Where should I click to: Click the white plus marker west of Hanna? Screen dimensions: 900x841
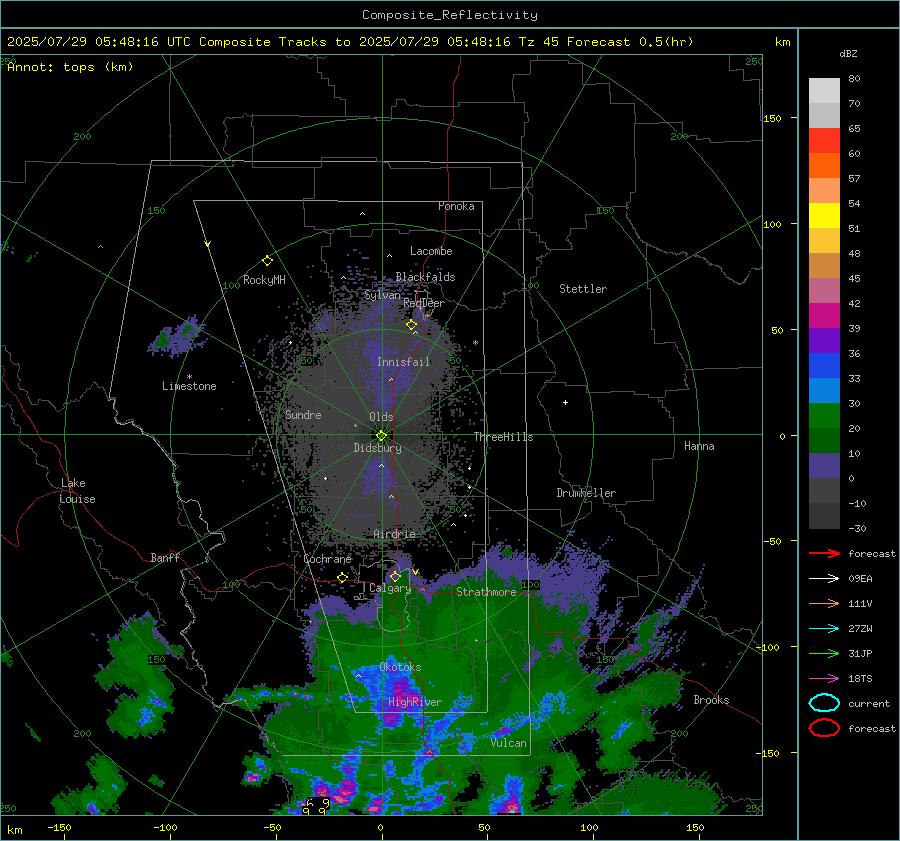click(x=565, y=402)
